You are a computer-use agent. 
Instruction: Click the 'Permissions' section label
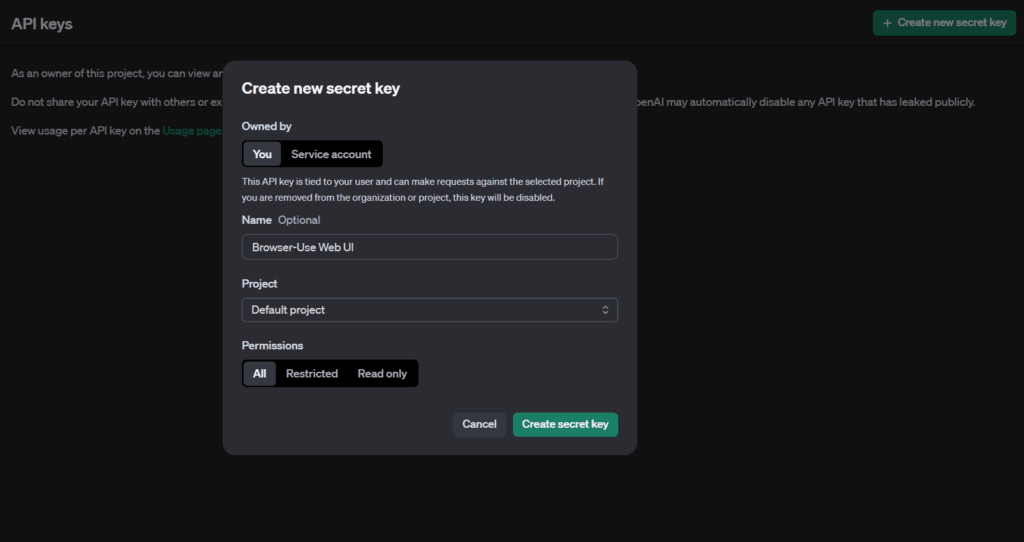(272, 345)
